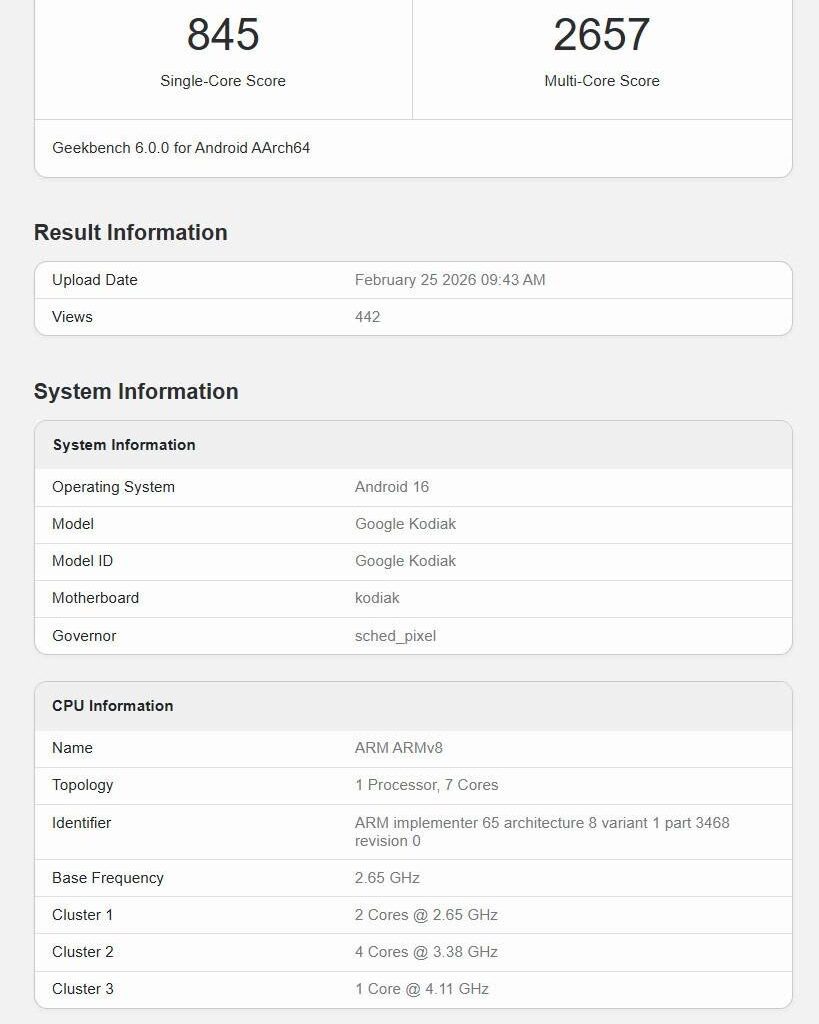Click the multi-core score value 2657
Viewport: 819px width, 1024px height.
[601, 35]
